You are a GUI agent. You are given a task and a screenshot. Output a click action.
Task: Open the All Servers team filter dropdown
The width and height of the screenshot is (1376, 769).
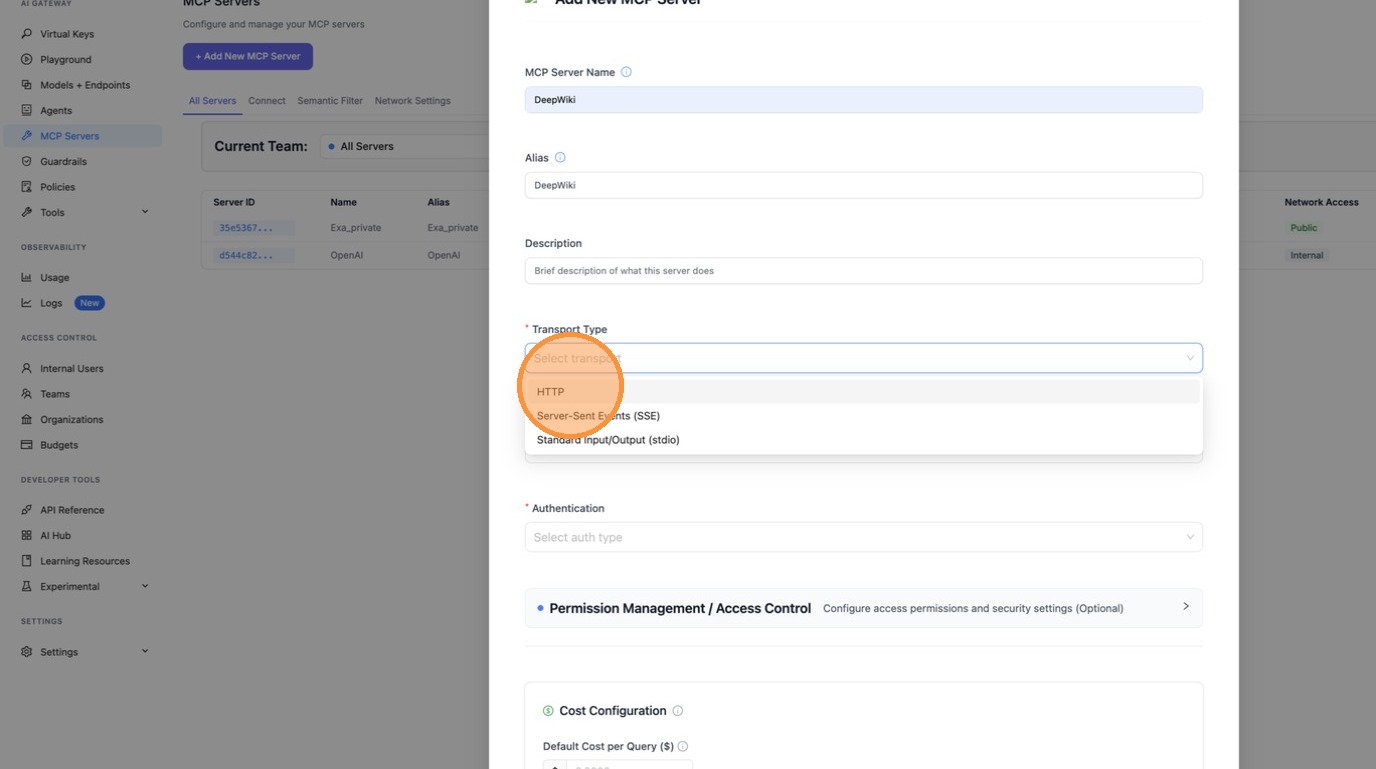tap(405, 146)
